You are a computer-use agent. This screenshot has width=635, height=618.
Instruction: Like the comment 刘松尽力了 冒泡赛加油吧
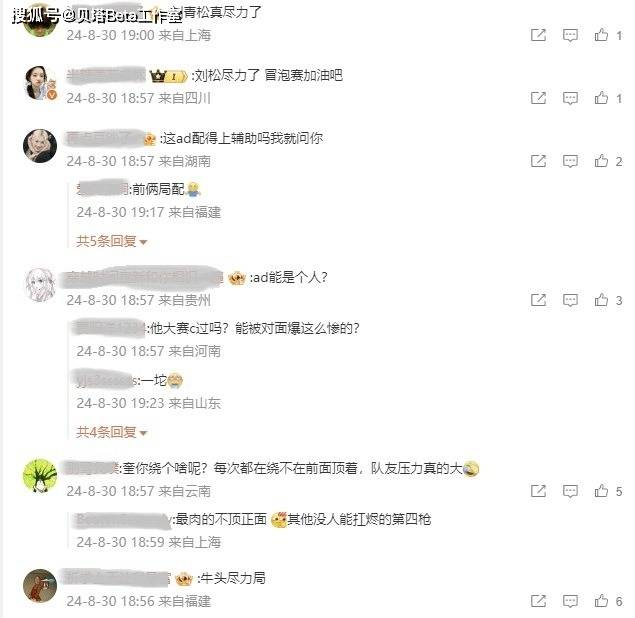point(601,98)
